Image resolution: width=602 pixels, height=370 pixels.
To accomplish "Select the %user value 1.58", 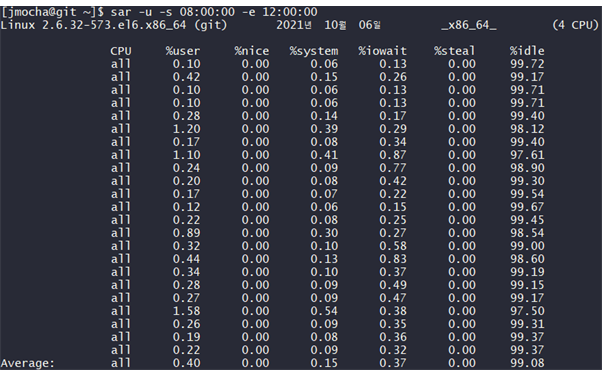I will (x=186, y=311).
